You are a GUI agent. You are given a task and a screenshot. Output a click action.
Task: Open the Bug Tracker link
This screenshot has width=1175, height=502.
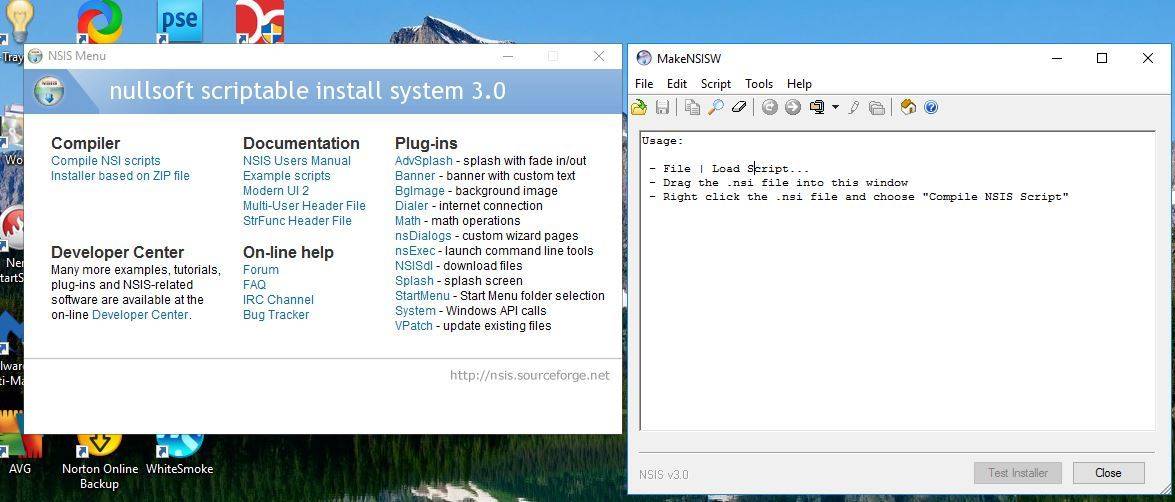tap(276, 315)
